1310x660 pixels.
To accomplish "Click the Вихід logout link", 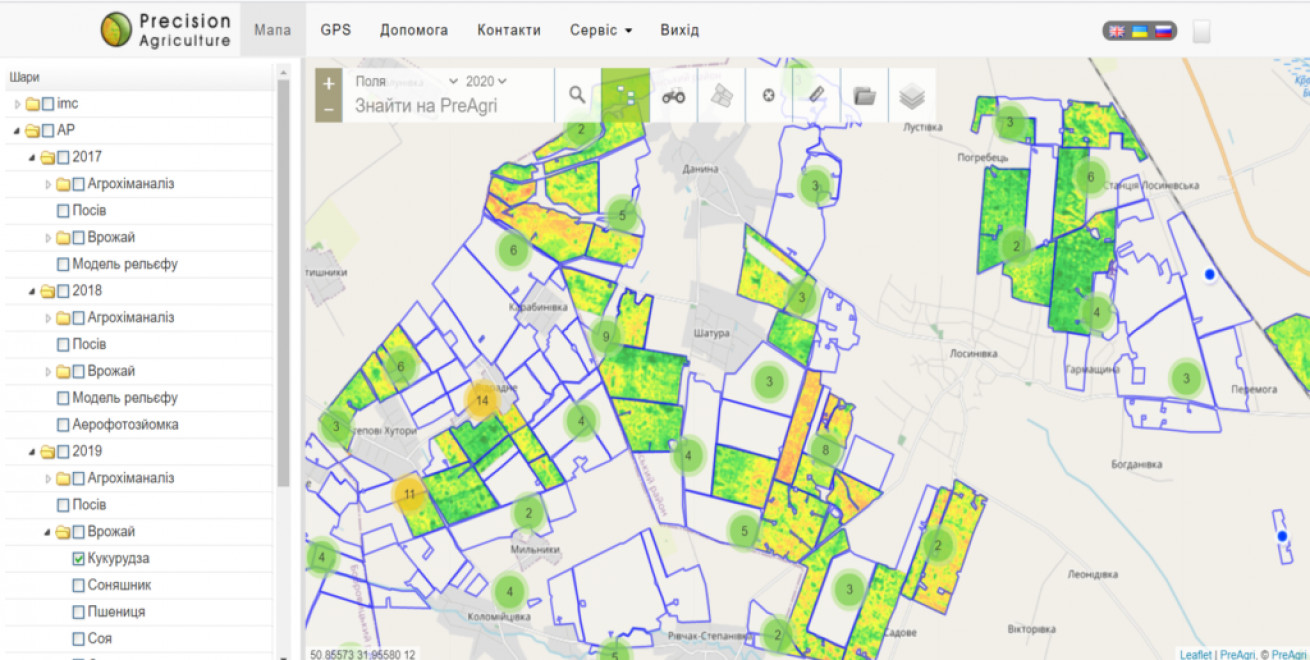I will click(x=680, y=30).
